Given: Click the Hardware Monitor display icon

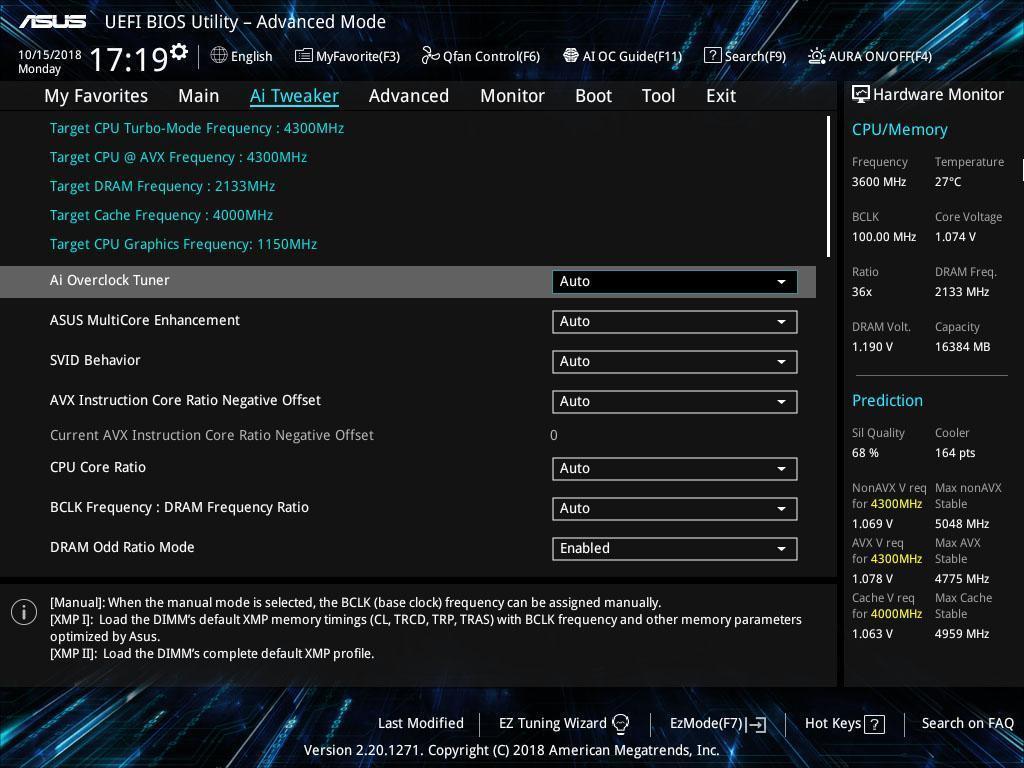Looking at the screenshot, I should point(861,94).
